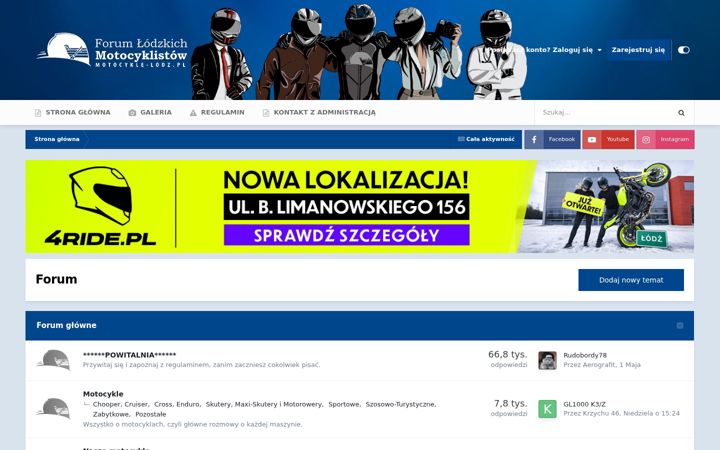Screen dimensions: 720x450
Task: Open the Regulamin menu item
Action: coord(217,112)
